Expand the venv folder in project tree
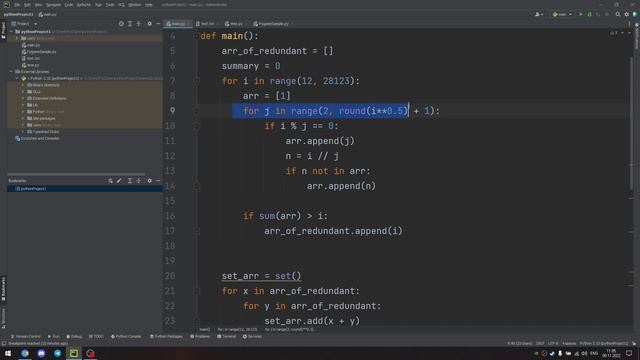The image size is (640, 360). tap(17, 38)
